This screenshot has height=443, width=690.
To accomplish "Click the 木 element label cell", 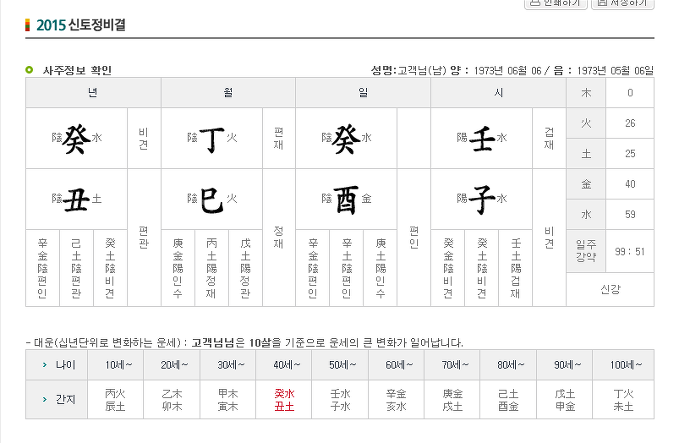I will coord(586,93).
